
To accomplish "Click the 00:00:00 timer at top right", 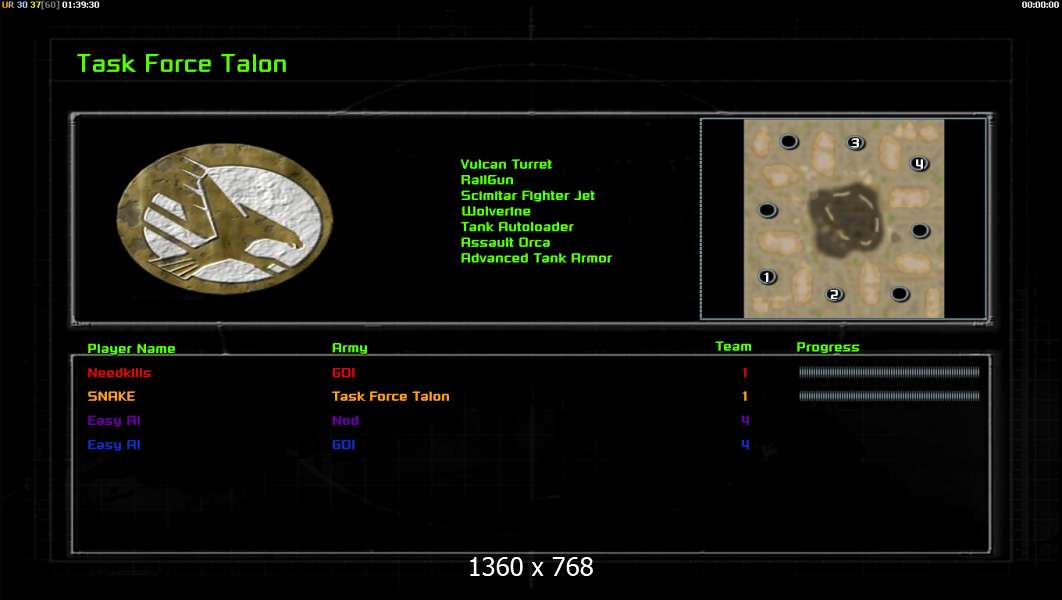I will click(1040, 5).
